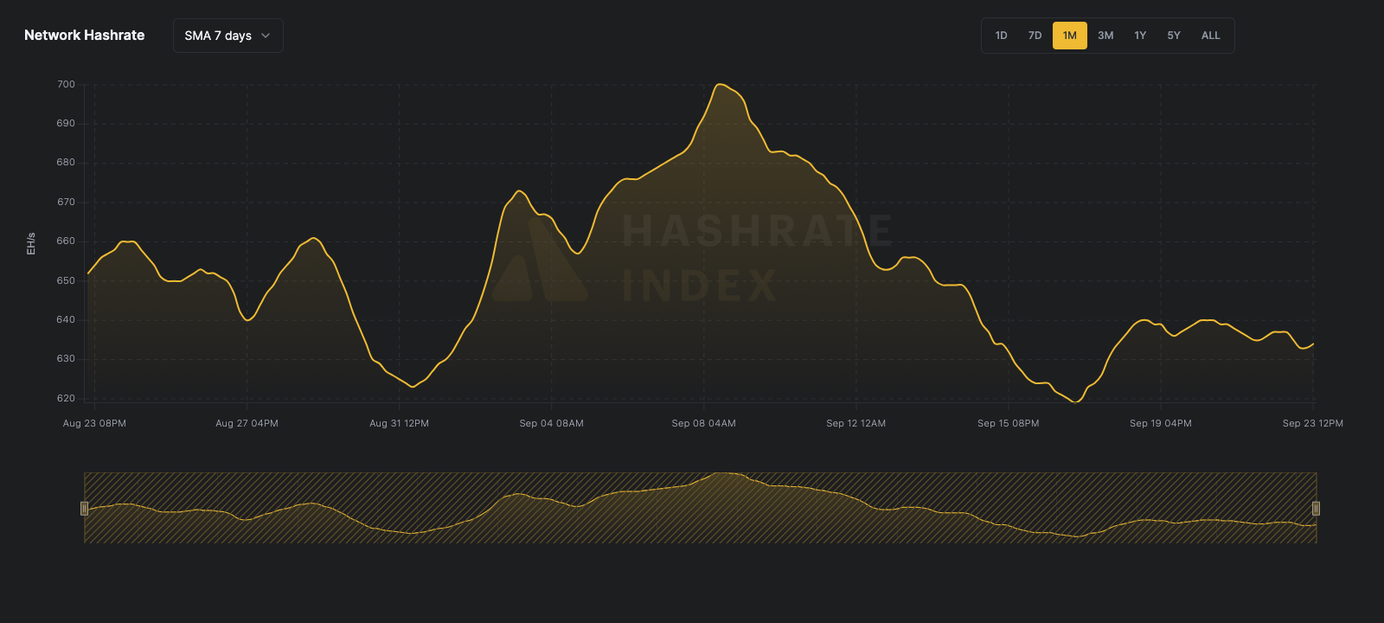The width and height of the screenshot is (1384, 623).
Task: Click the 690 y-axis value
Action: click(x=66, y=123)
